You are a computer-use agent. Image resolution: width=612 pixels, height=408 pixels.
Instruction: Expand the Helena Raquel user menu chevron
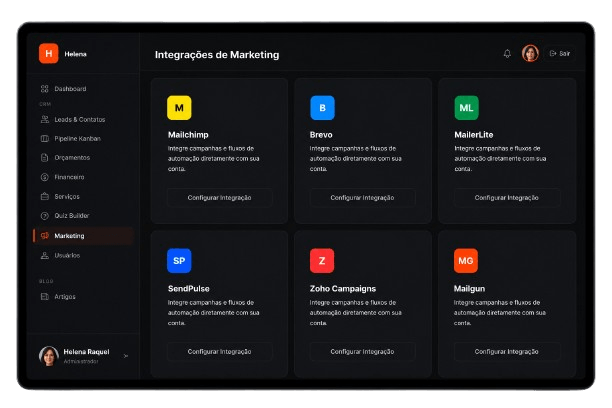click(x=126, y=356)
